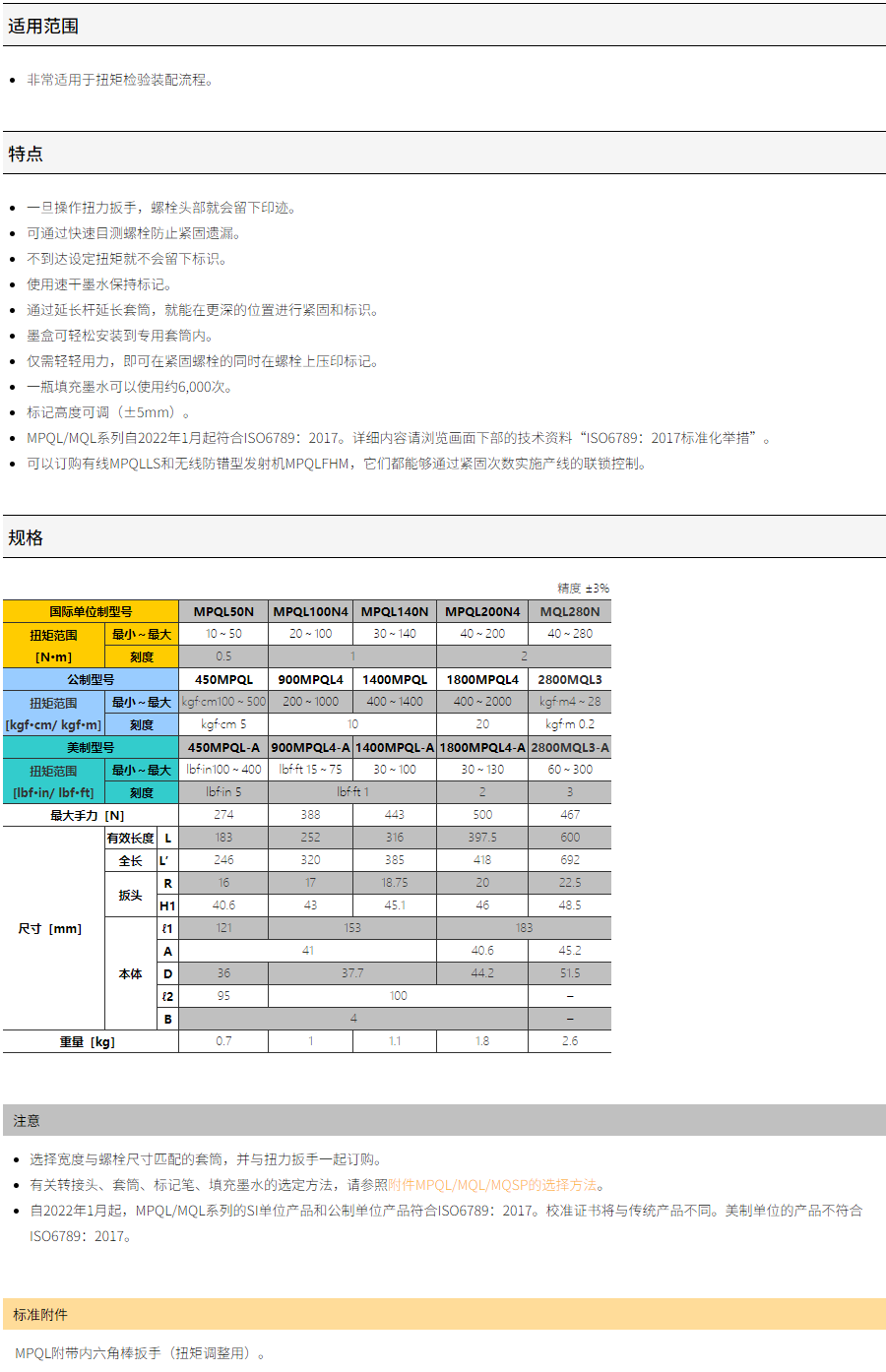
Task: Click the 公制型号 row header
Action: (x=91, y=679)
